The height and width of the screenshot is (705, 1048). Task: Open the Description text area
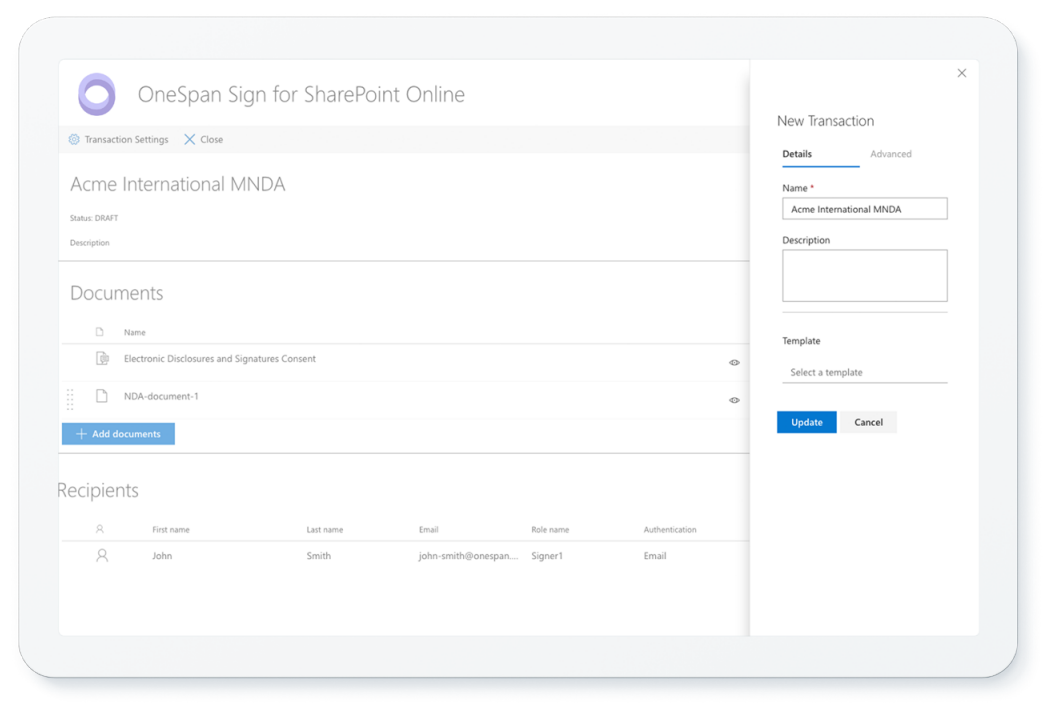coord(864,275)
